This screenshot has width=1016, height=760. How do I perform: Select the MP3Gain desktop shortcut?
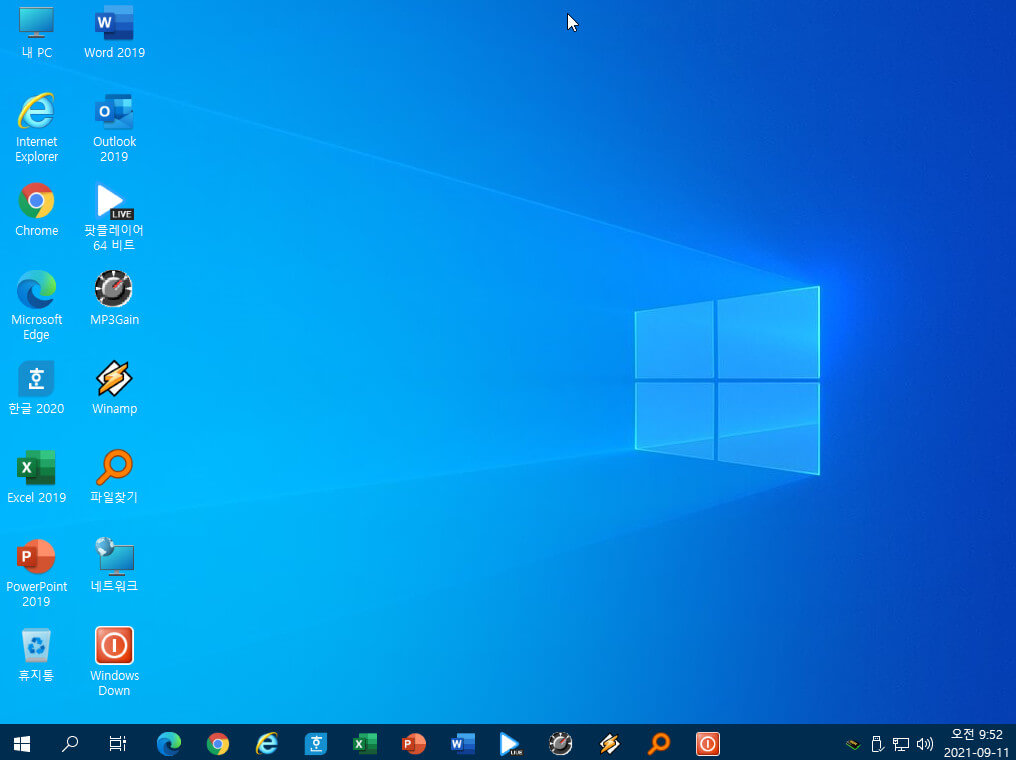114,298
